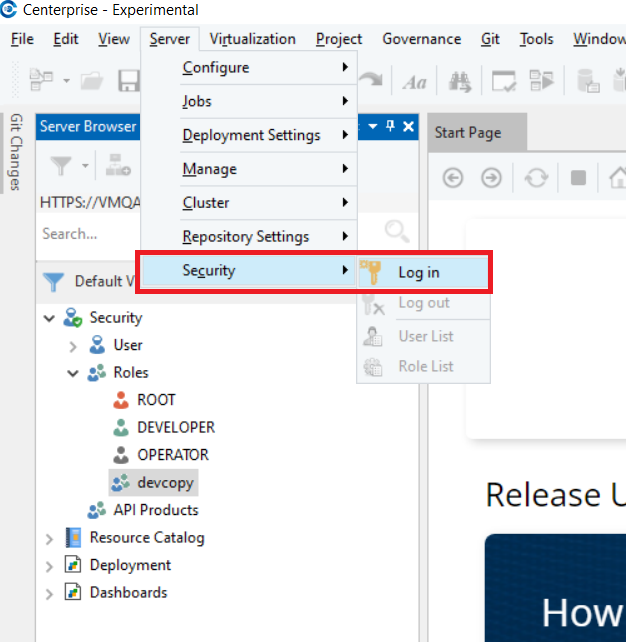Click the database table toolbar icon
The width and height of the screenshot is (626, 642).
(x=588, y=81)
